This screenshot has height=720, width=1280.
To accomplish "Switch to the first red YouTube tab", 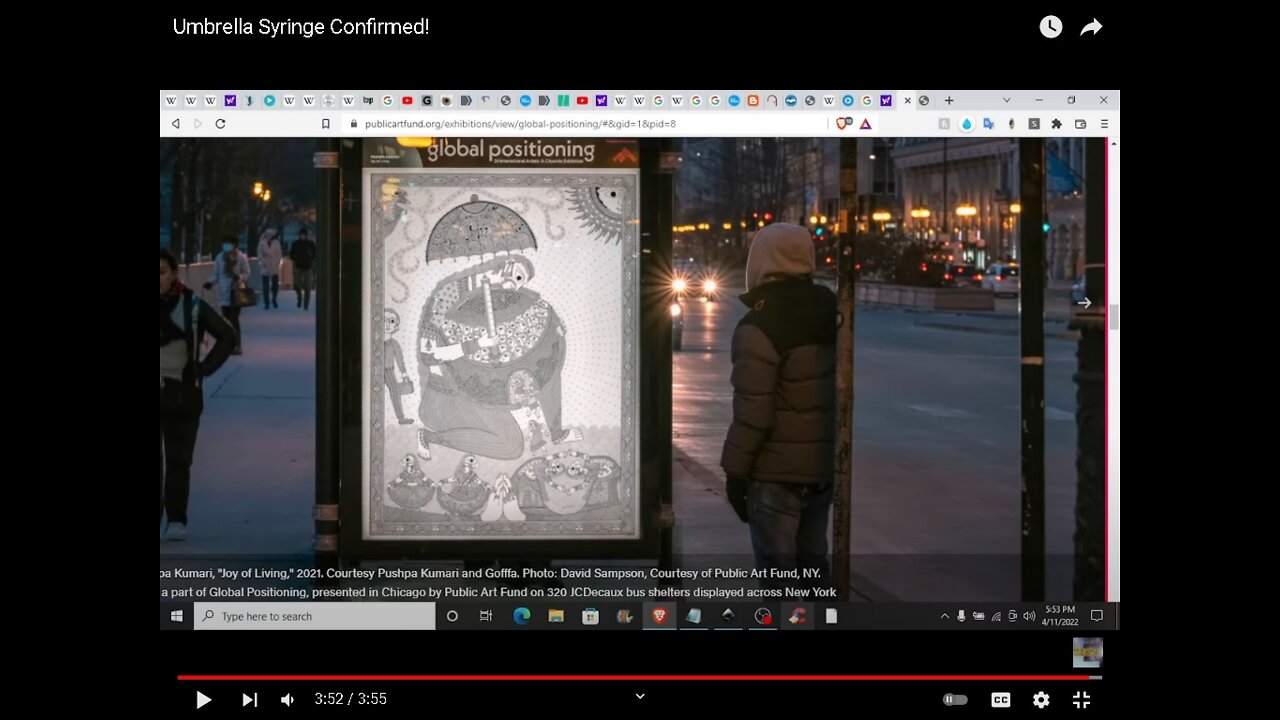I will click(x=407, y=100).
